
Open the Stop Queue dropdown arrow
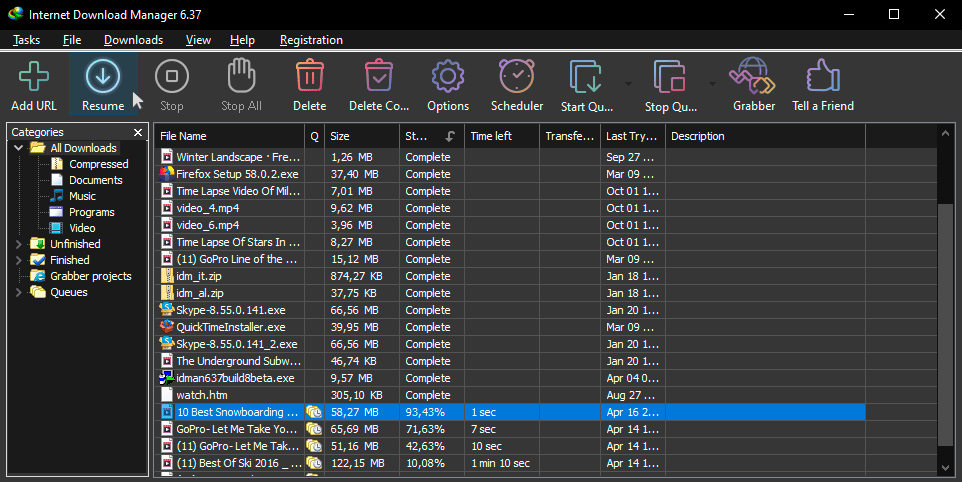[712, 83]
